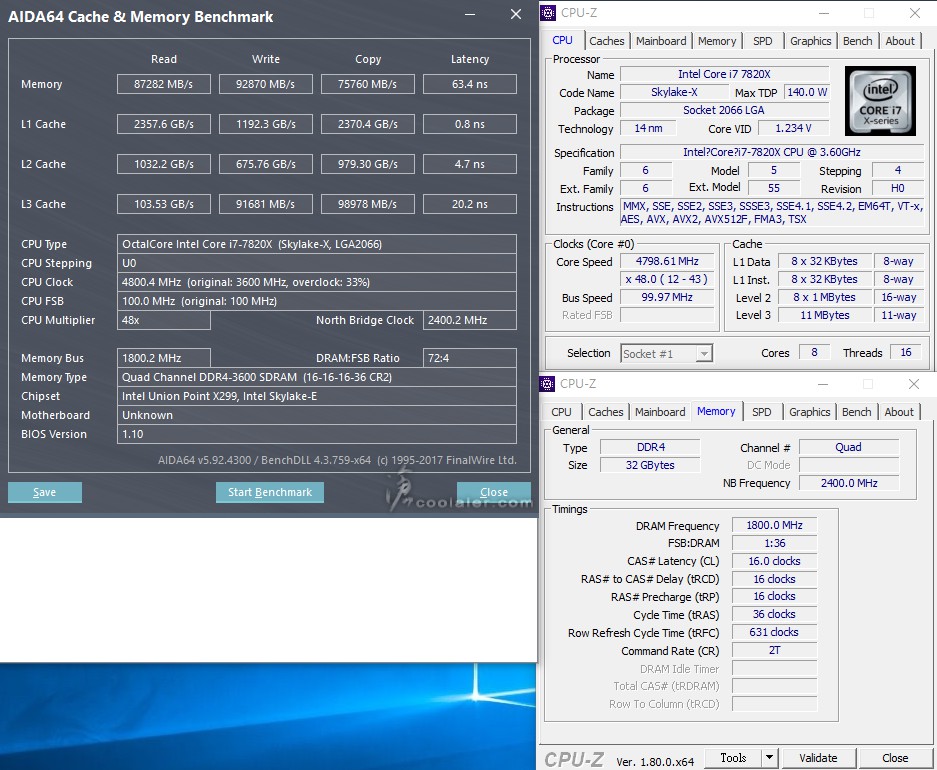Click the Core VID value 1.234 V
The height and width of the screenshot is (770, 937).
794,128
